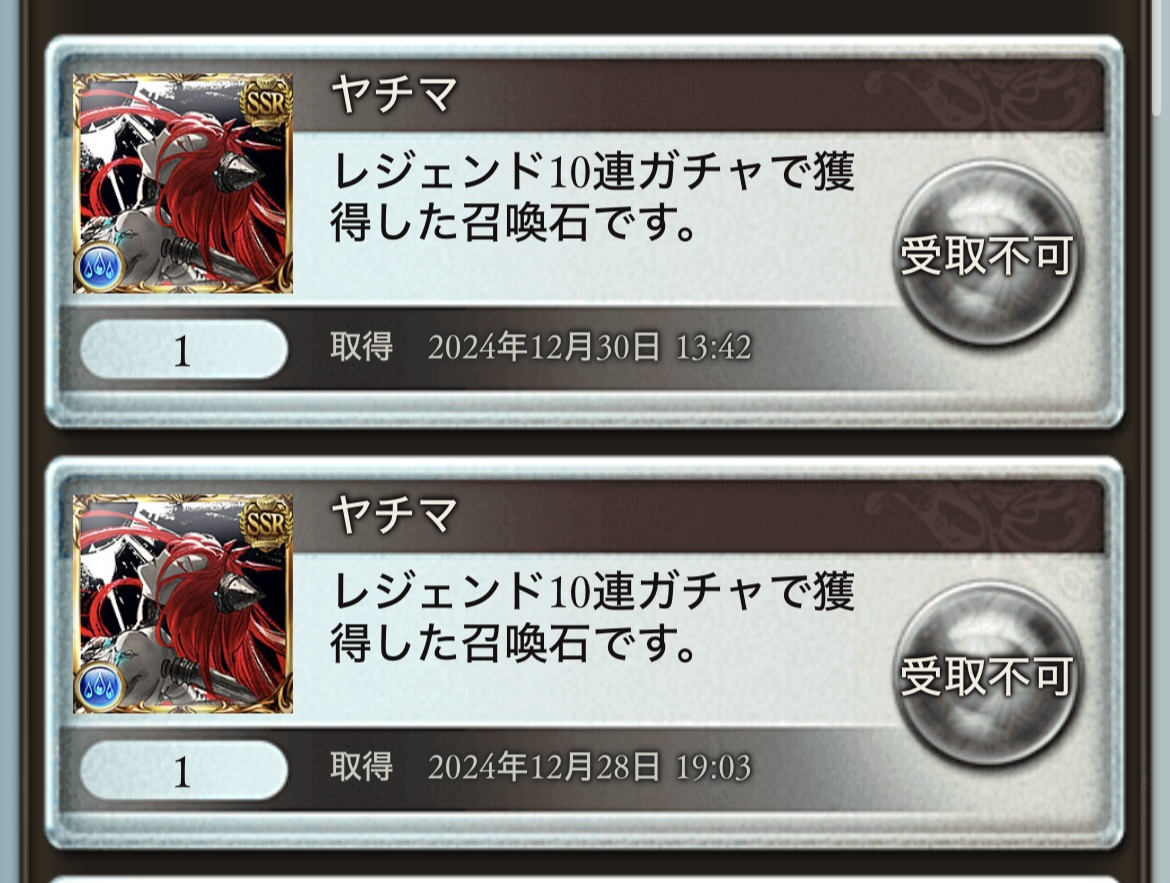
Task: Tap the 取得 label in the first entry
Action: (x=362, y=347)
